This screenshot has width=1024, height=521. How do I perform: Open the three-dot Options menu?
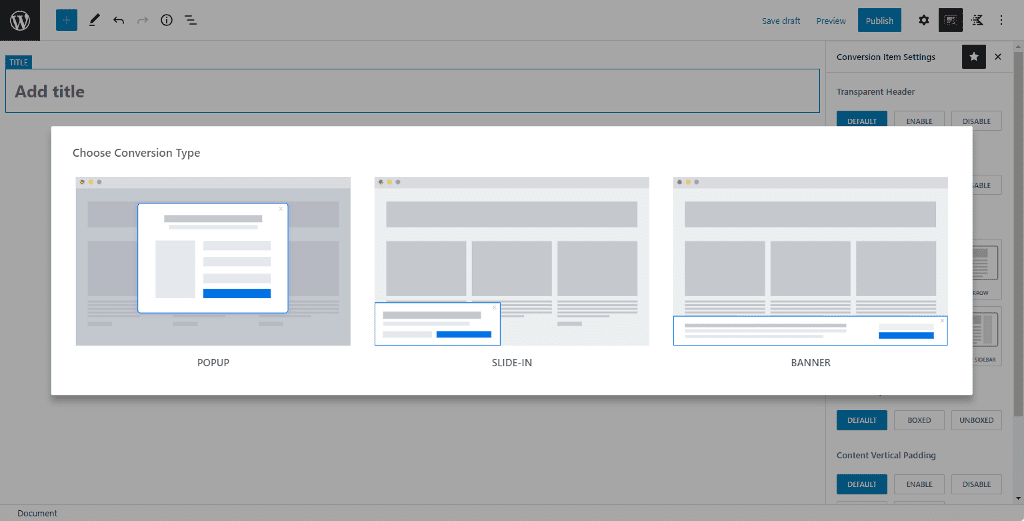(x=1002, y=20)
